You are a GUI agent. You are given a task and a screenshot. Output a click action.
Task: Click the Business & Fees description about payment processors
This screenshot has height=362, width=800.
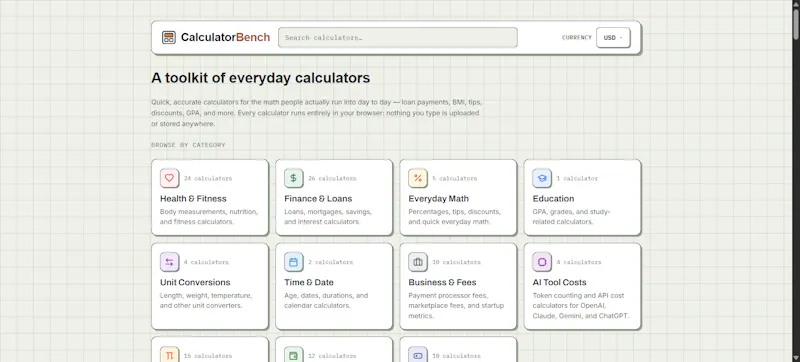pyautogui.click(x=456, y=305)
